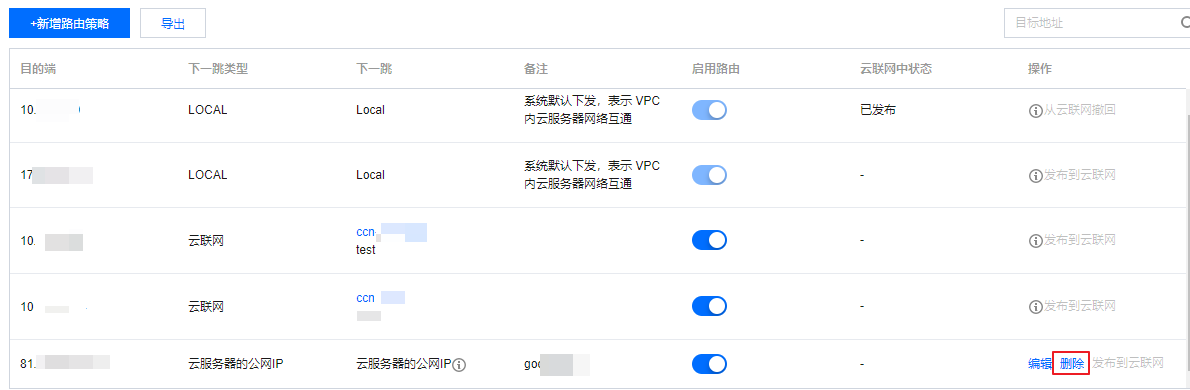This screenshot has width=1190, height=390.
Task: Click 新增路由策略 button
Action: click(x=70, y=24)
